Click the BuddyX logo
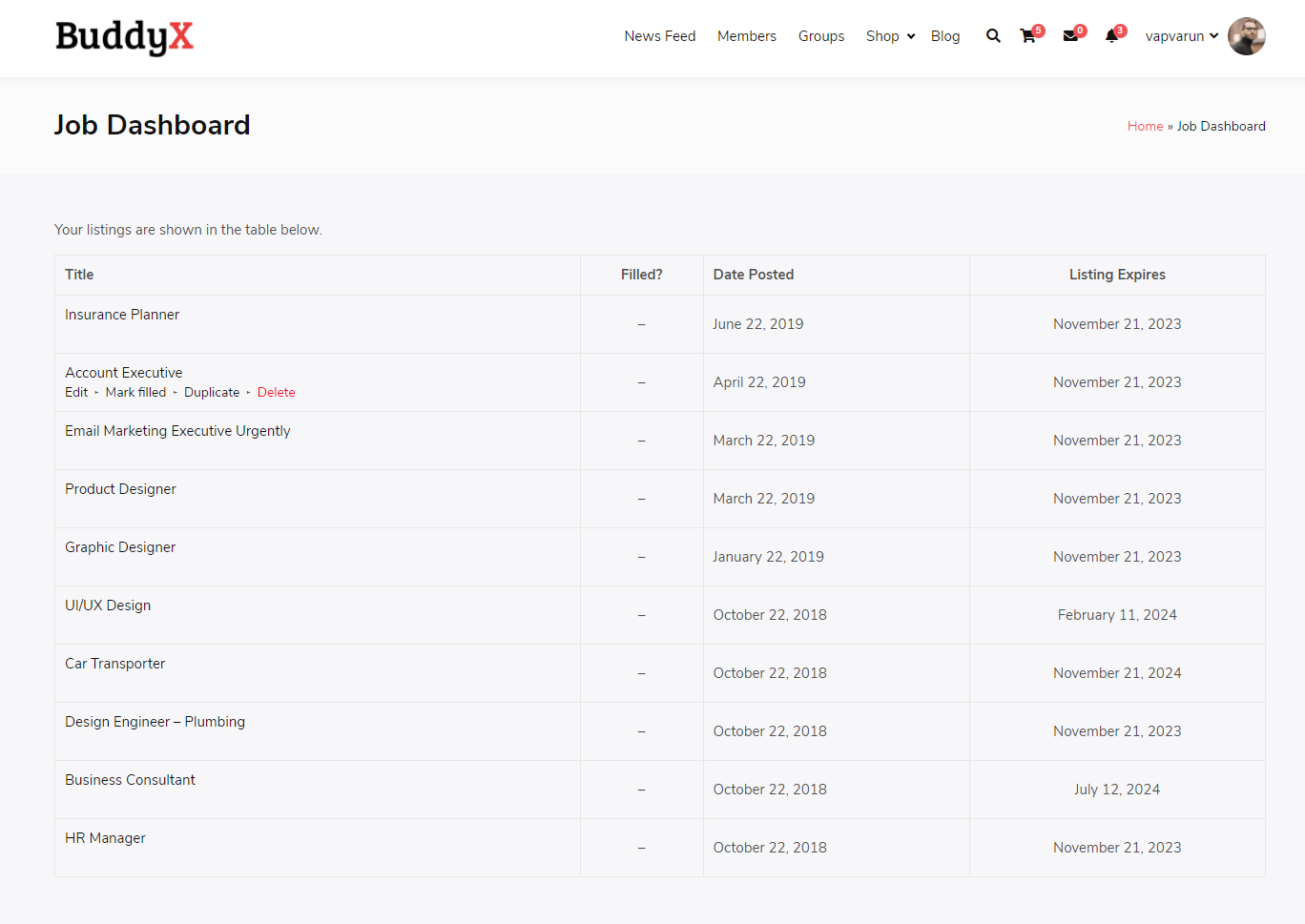1305x924 pixels. click(124, 37)
